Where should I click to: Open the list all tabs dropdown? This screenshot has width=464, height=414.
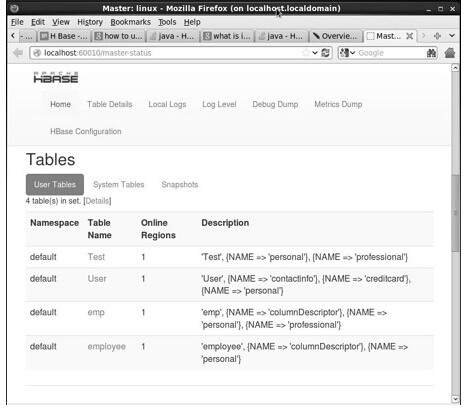click(452, 36)
